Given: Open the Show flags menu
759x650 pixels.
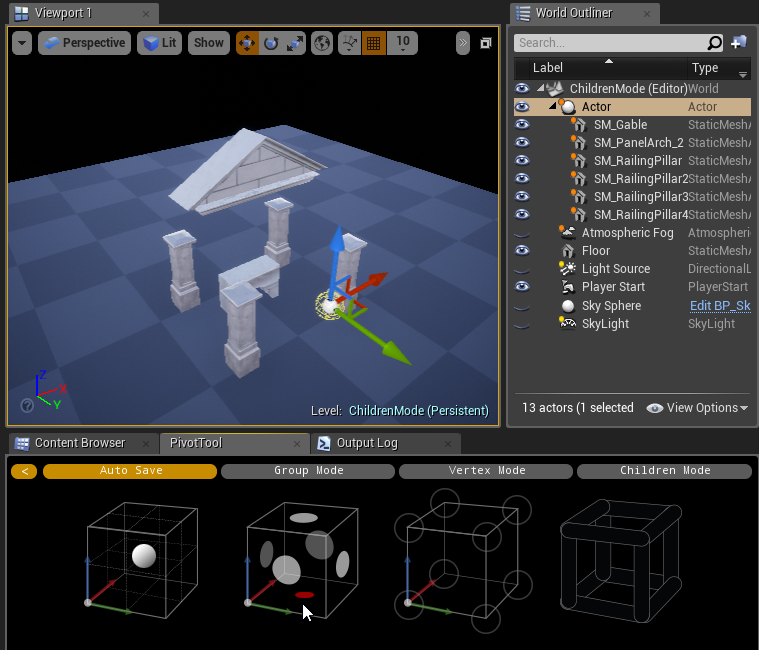Looking at the screenshot, I should pyautogui.click(x=209, y=43).
